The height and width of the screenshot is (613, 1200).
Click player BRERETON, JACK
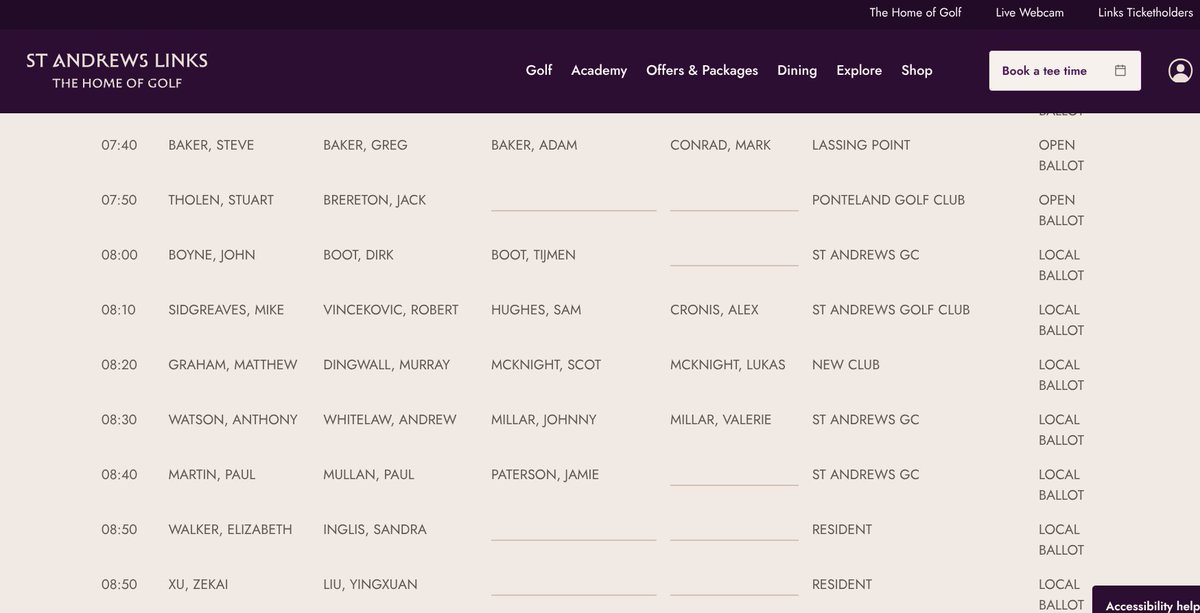pyautogui.click(x=374, y=200)
